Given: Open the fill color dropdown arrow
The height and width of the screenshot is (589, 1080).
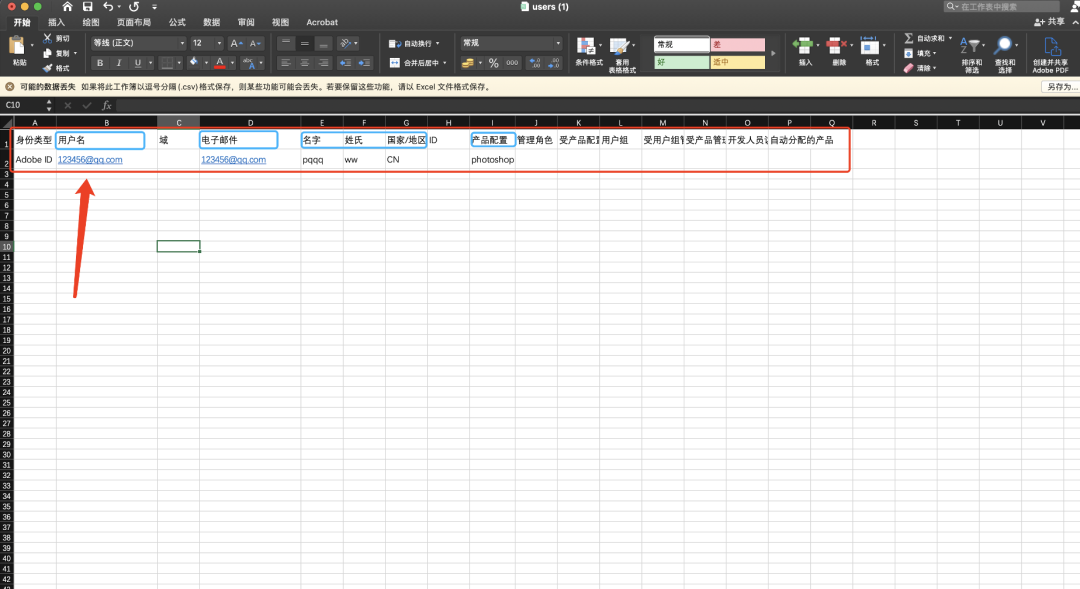Looking at the screenshot, I should pyautogui.click(x=206, y=63).
